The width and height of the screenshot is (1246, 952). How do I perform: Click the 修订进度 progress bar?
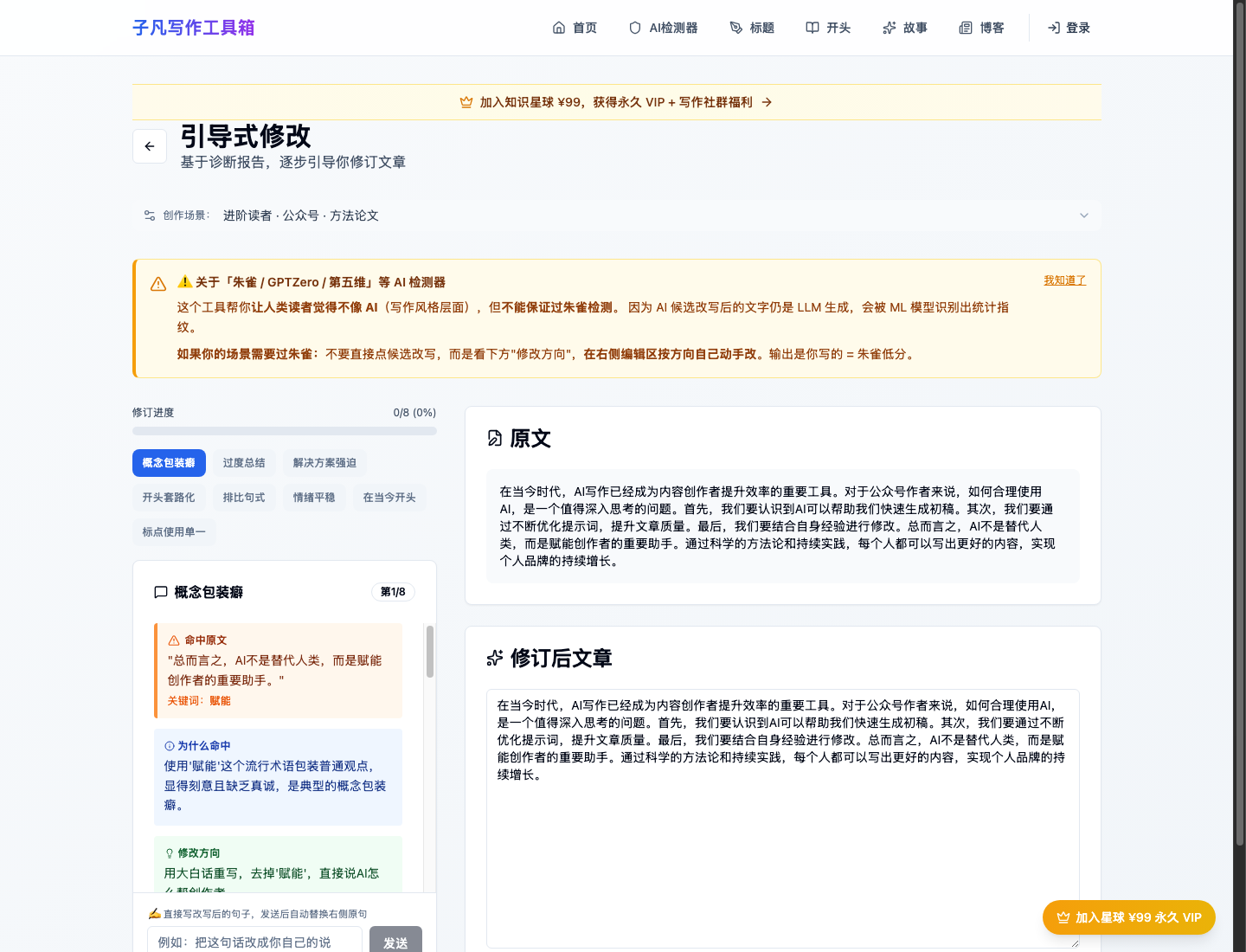pos(285,431)
